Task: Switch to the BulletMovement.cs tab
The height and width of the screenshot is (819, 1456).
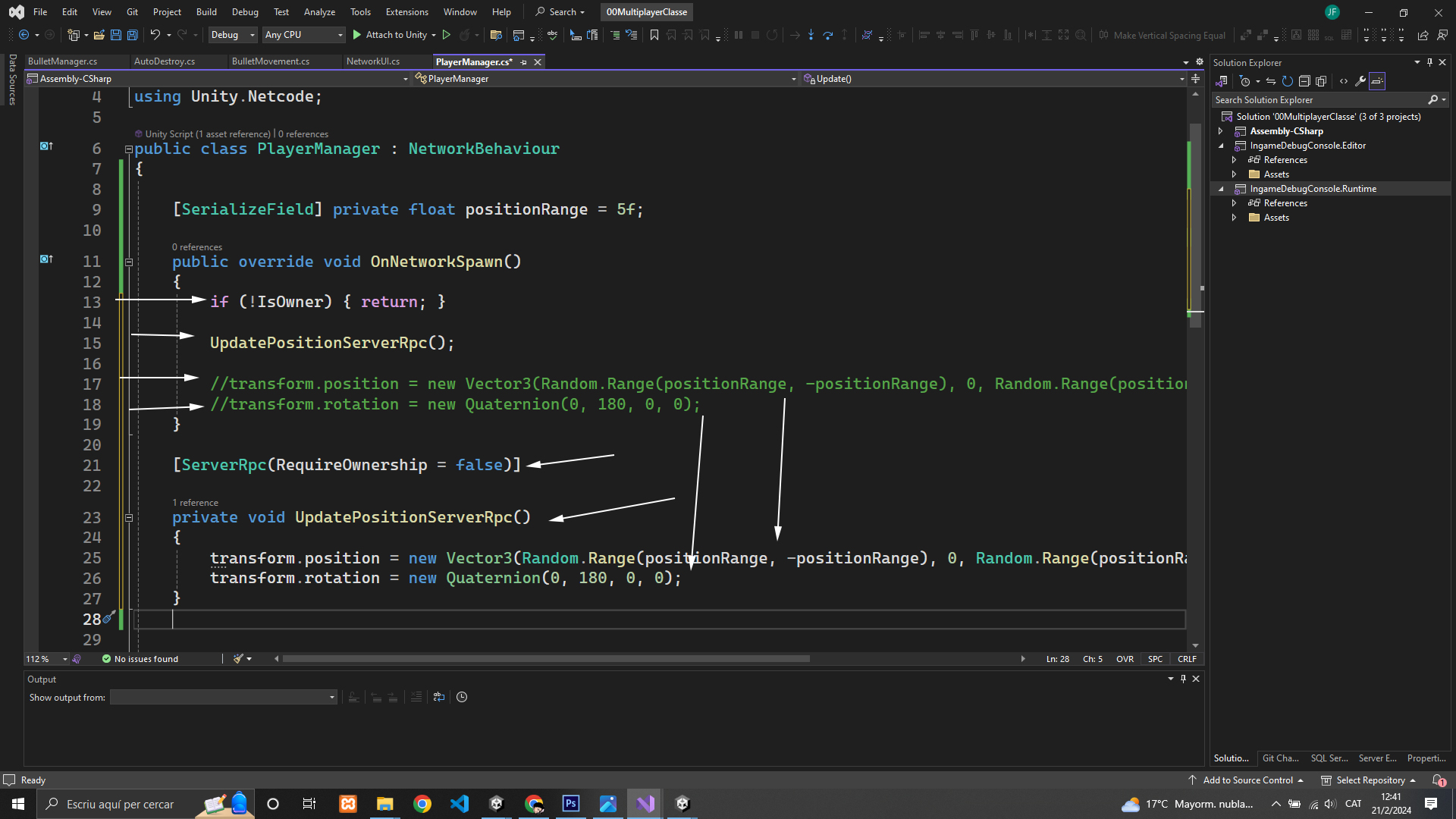Action: [x=270, y=61]
